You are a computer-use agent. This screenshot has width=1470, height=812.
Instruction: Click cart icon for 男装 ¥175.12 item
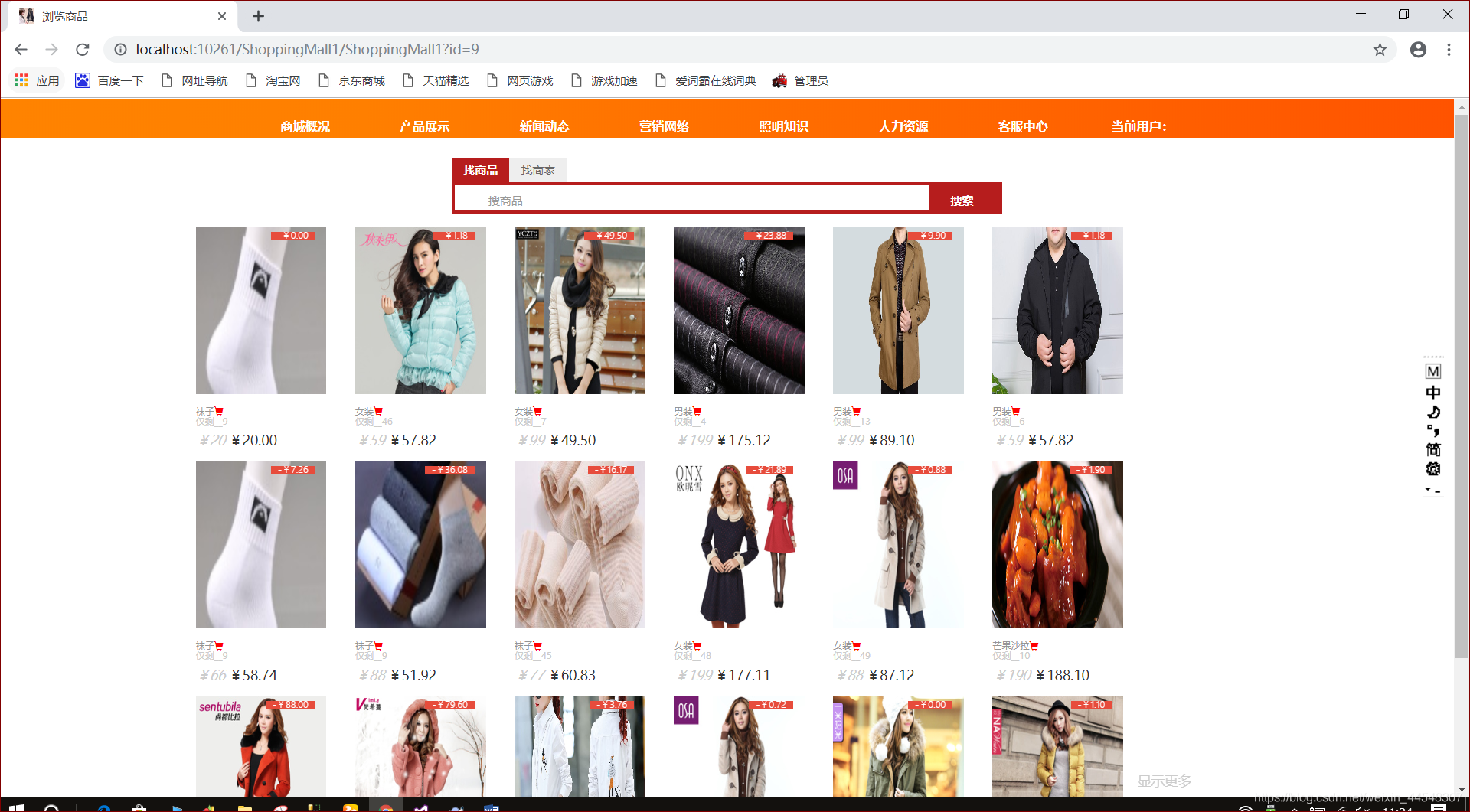coord(697,411)
